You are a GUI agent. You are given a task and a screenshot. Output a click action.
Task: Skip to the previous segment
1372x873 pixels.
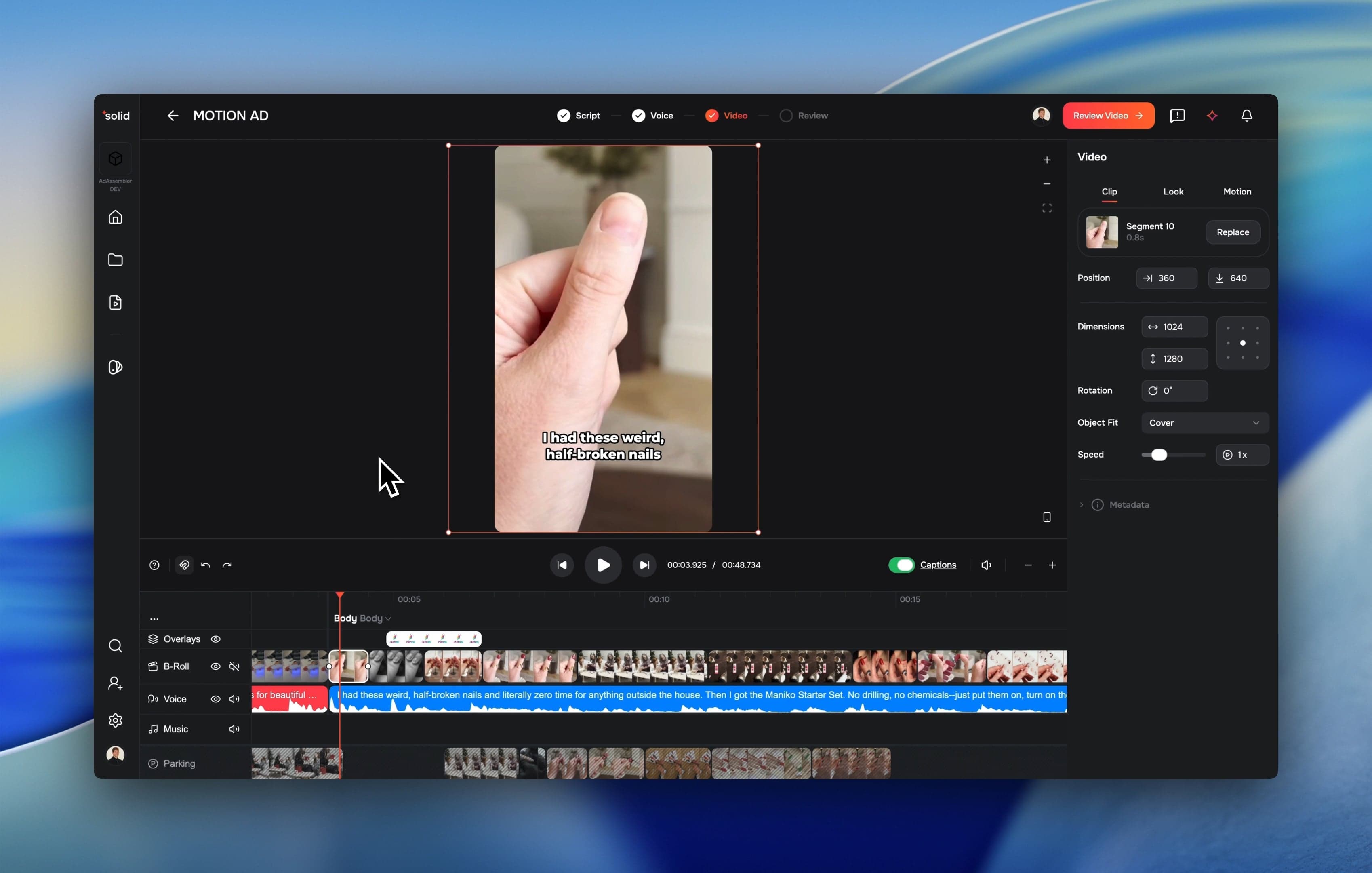click(x=562, y=565)
